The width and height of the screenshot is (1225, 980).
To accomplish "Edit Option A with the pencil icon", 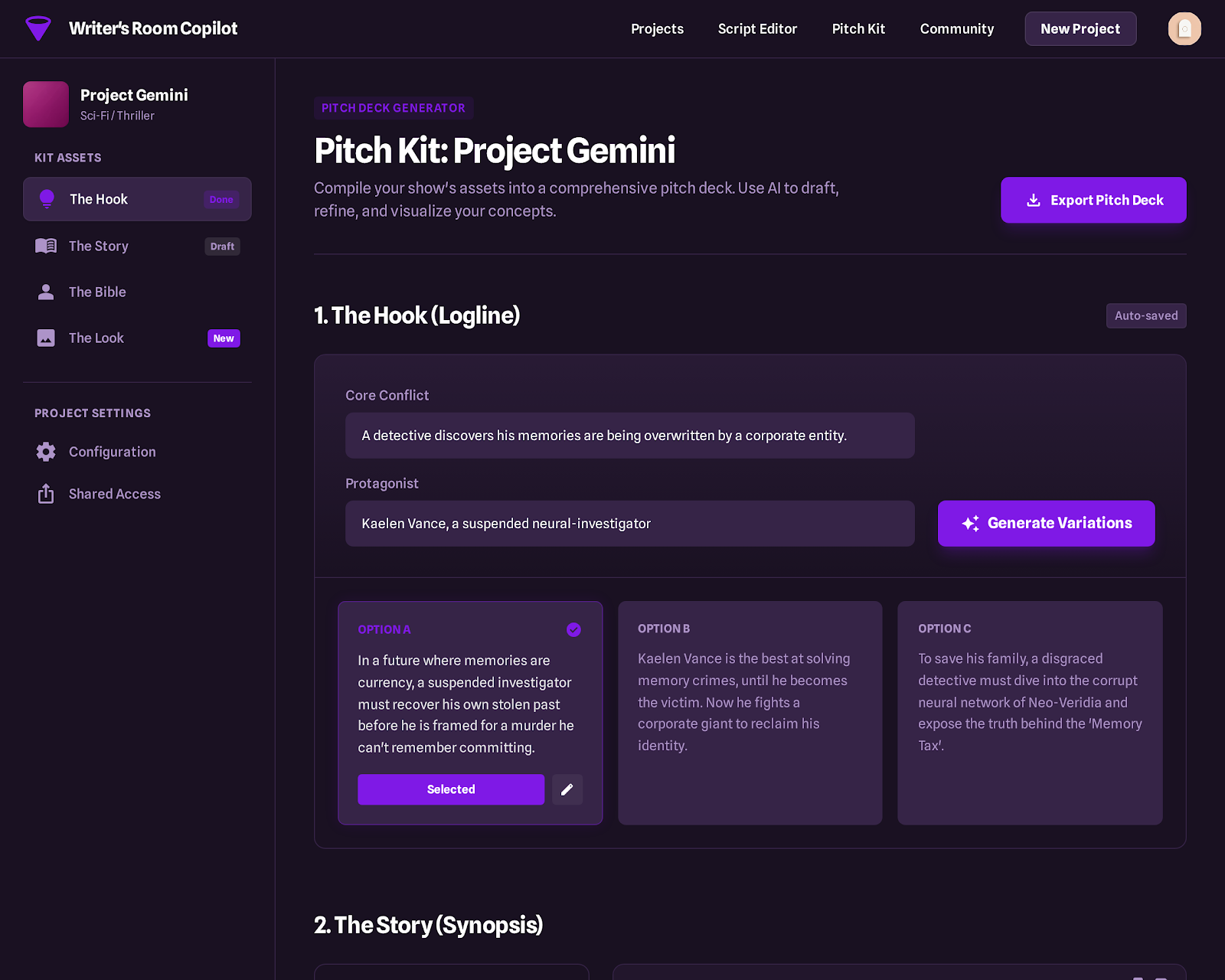I will click(567, 789).
